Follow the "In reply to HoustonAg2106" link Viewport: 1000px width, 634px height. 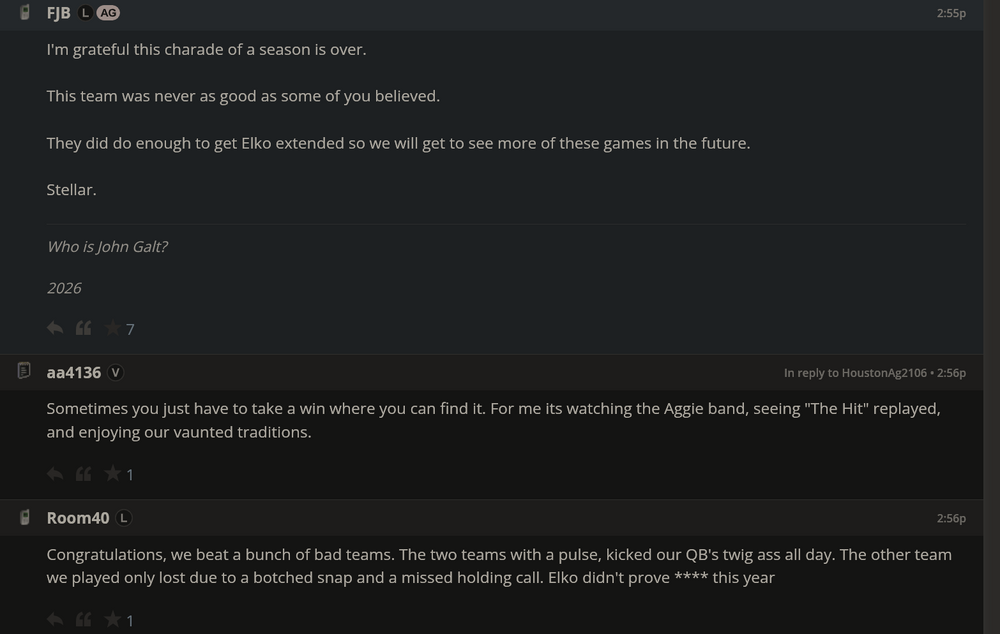(855, 373)
